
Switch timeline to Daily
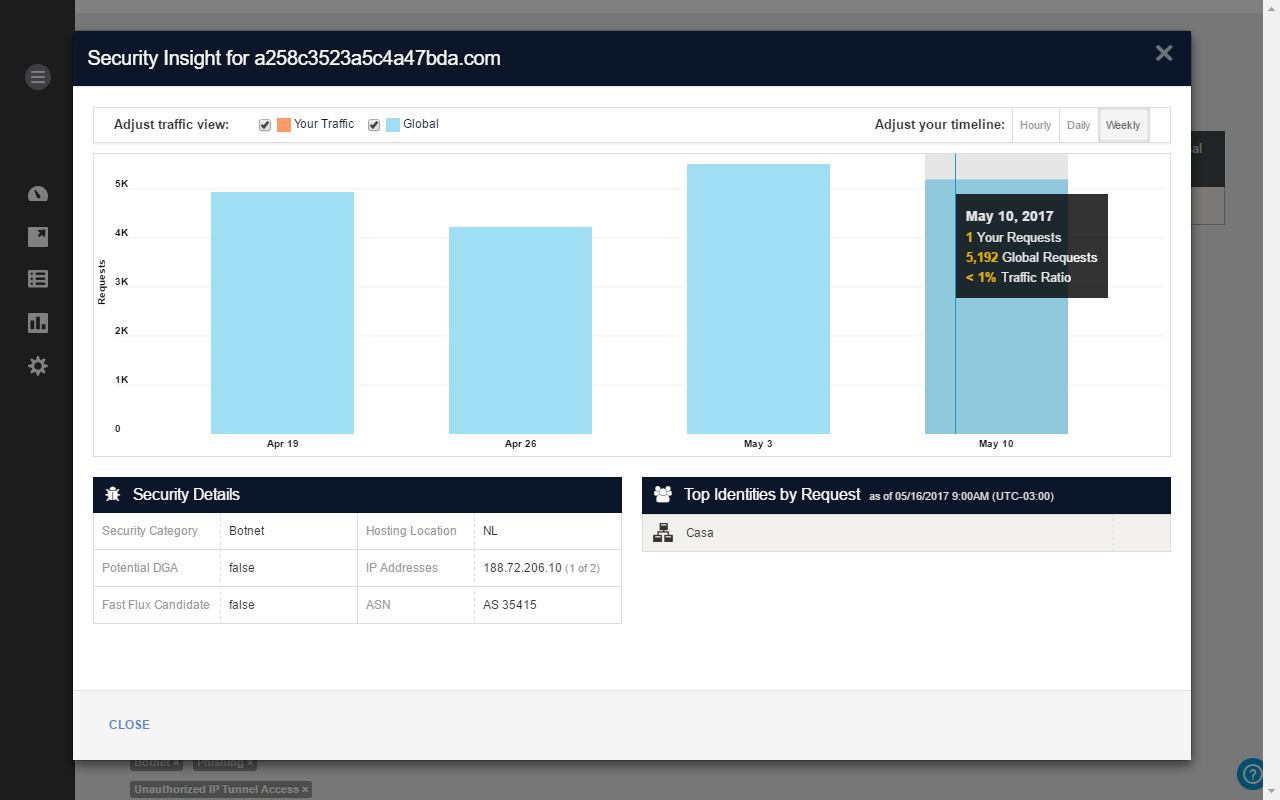click(x=1078, y=125)
